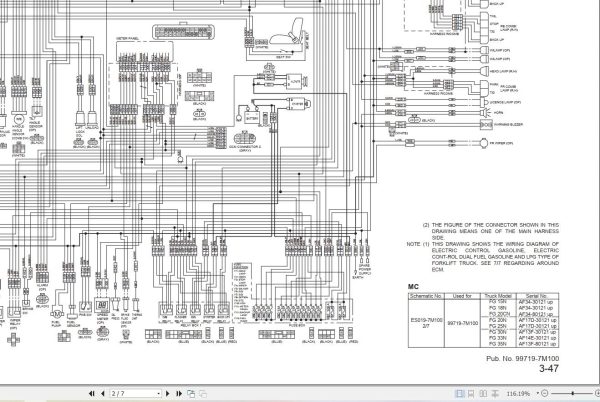The width and height of the screenshot is (600, 402).
Task: Click the zoom slider handle
Action: click(573, 393)
